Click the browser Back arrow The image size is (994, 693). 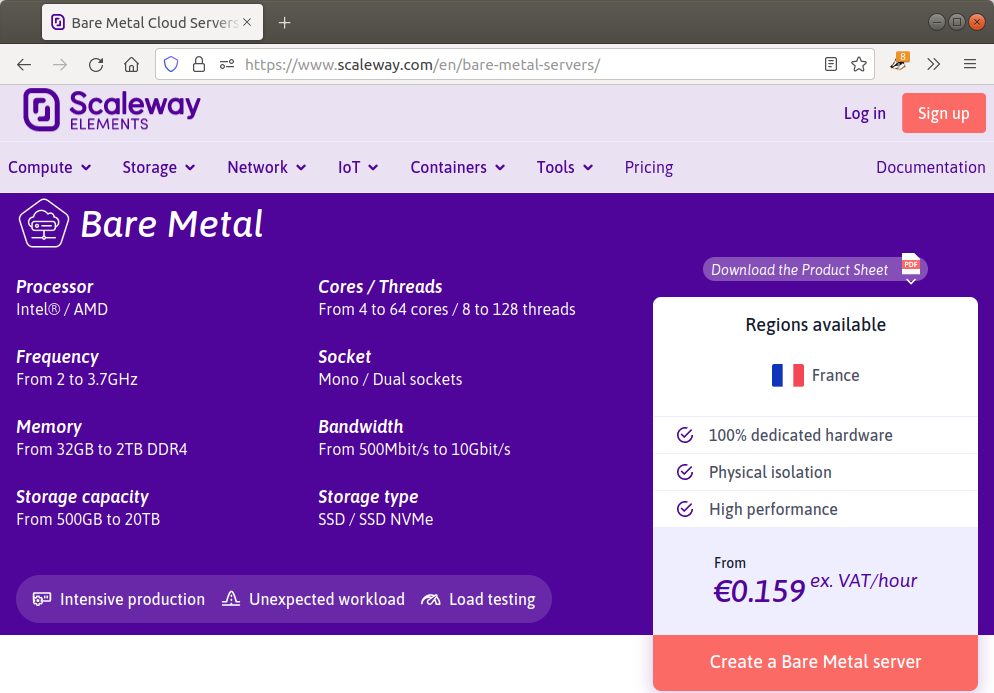coord(24,65)
